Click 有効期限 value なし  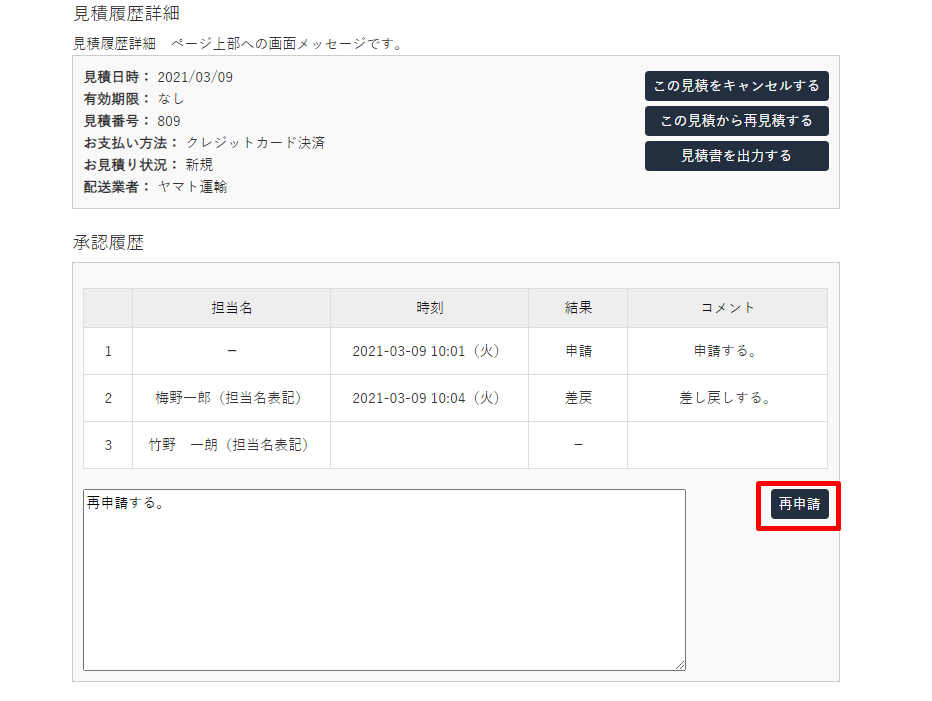tap(171, 99)
